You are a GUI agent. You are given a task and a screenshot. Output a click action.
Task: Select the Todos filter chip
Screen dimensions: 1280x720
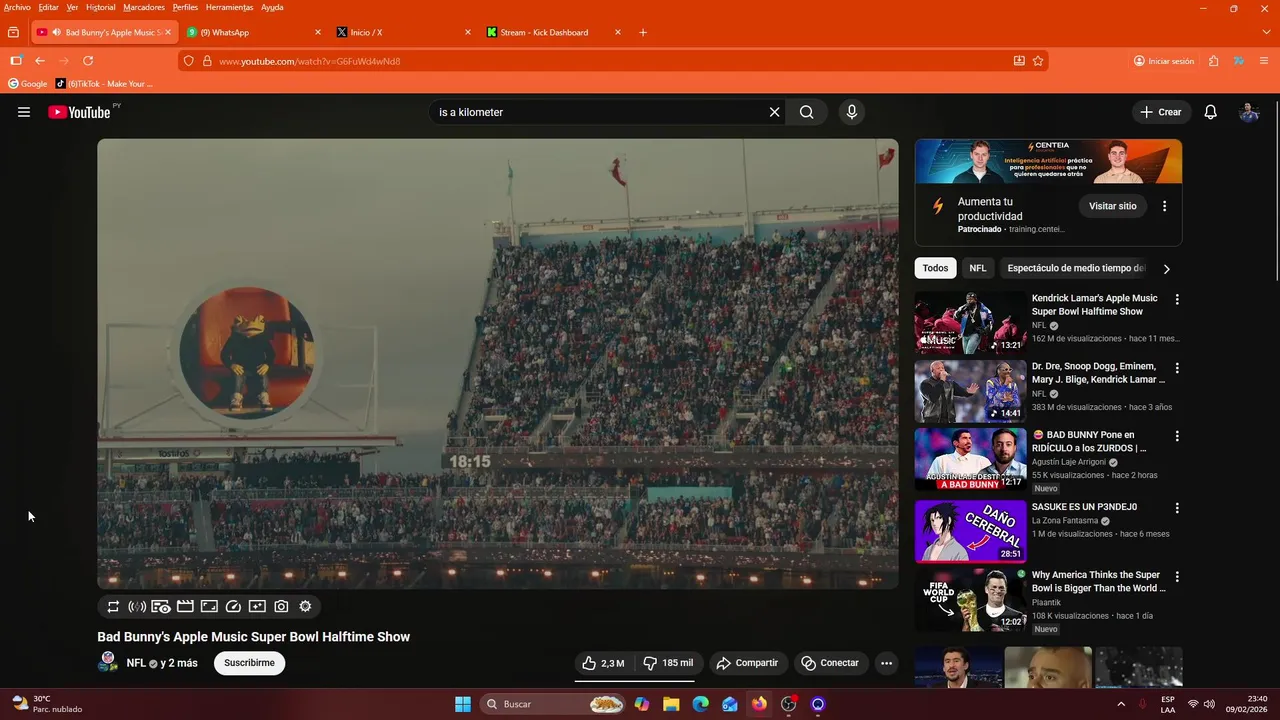click(935, 268)
